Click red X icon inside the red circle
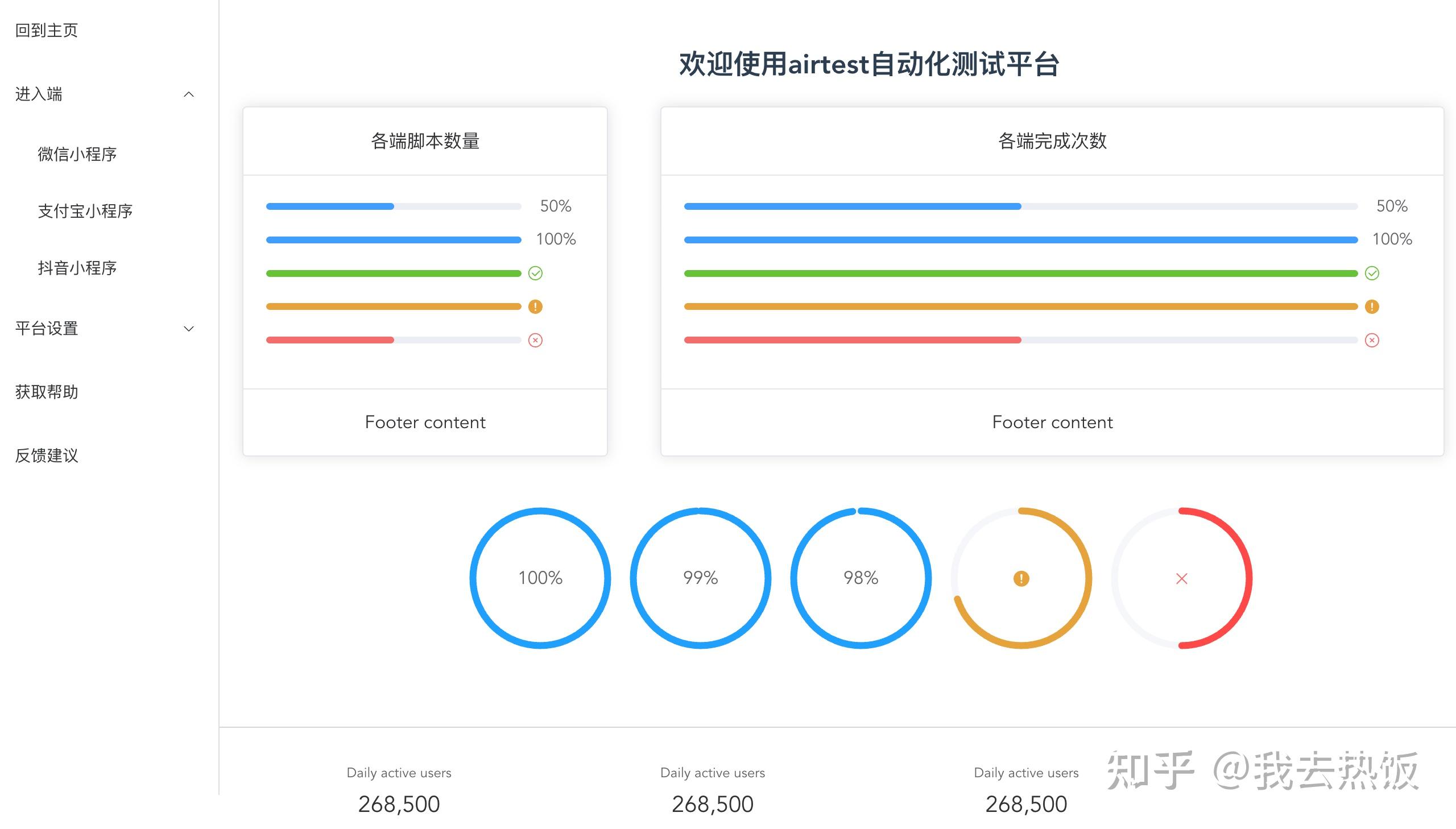Screen dimensions: 1456x829 pyautogui.click(x=1181, y=578)
